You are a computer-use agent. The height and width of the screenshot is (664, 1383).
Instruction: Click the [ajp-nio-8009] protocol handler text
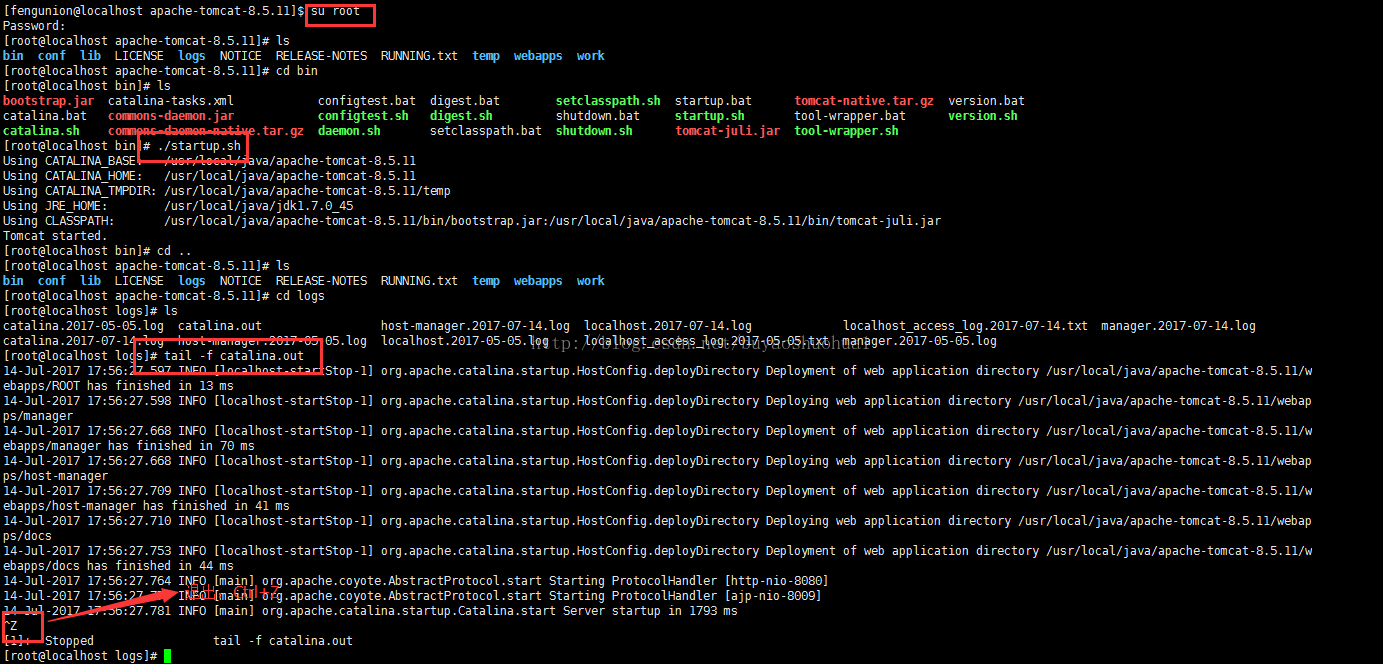pyautogui.click(x=769, y=596)
